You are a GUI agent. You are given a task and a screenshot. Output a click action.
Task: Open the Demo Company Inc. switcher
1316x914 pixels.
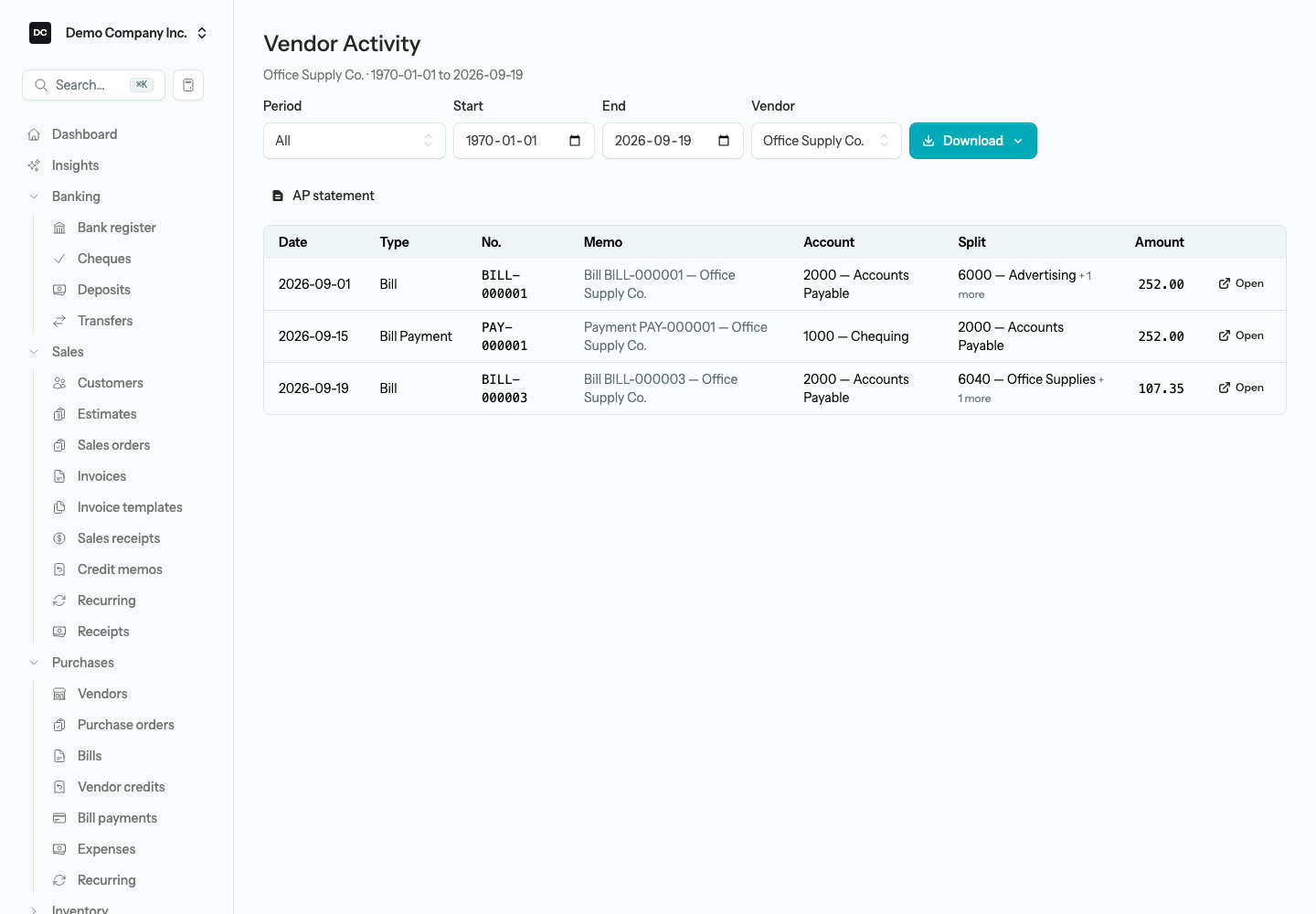(119, 33)
